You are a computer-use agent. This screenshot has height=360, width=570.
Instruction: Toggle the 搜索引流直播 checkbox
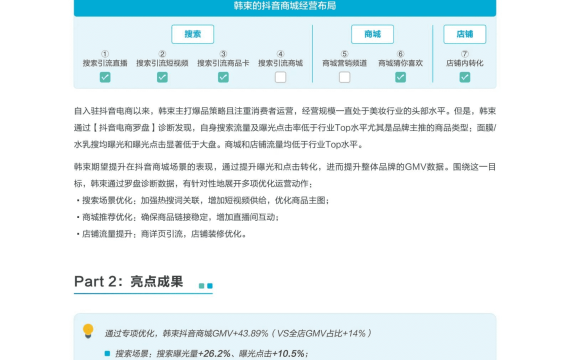pos(105,77)
